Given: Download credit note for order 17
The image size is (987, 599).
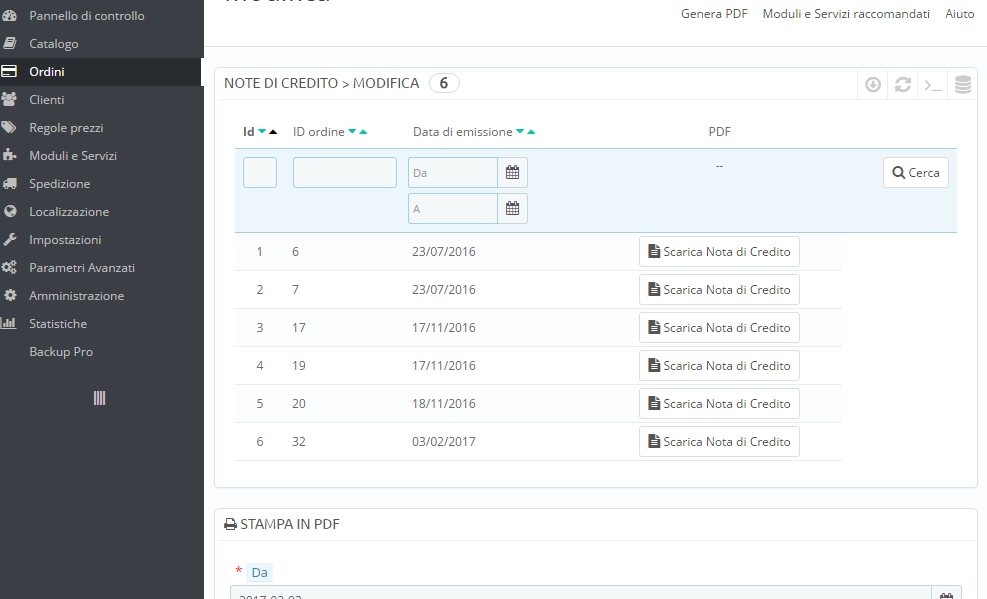Looking at the screenshot, I should [719, 328].
